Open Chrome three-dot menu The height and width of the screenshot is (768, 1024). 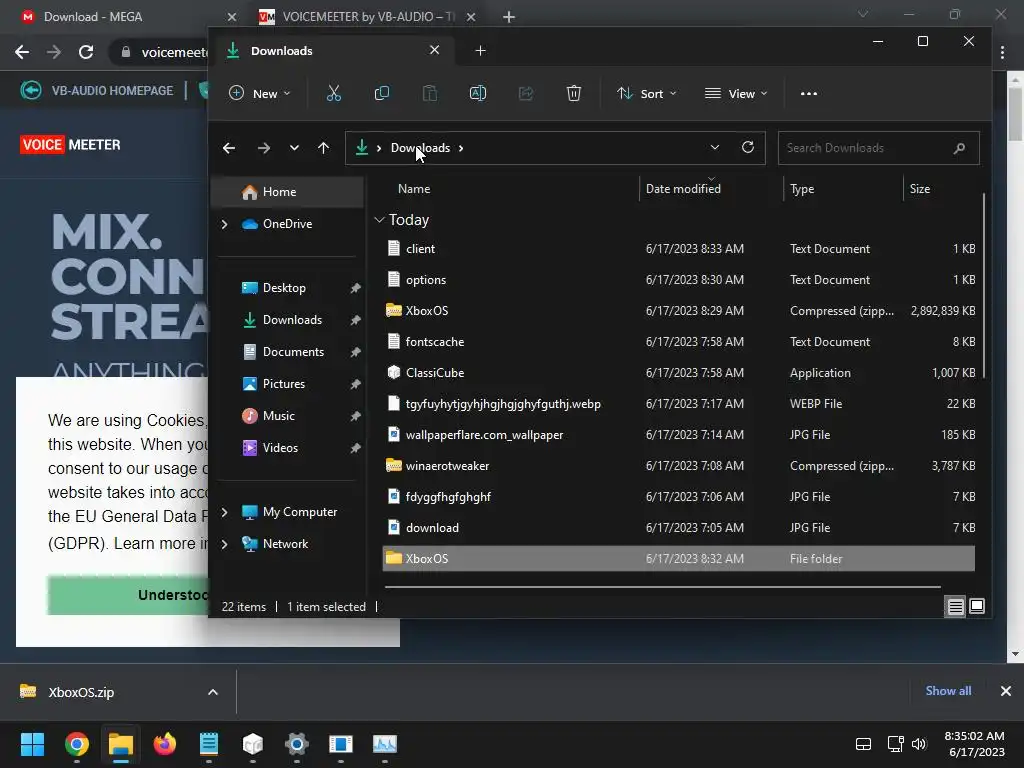(1002, 52)
